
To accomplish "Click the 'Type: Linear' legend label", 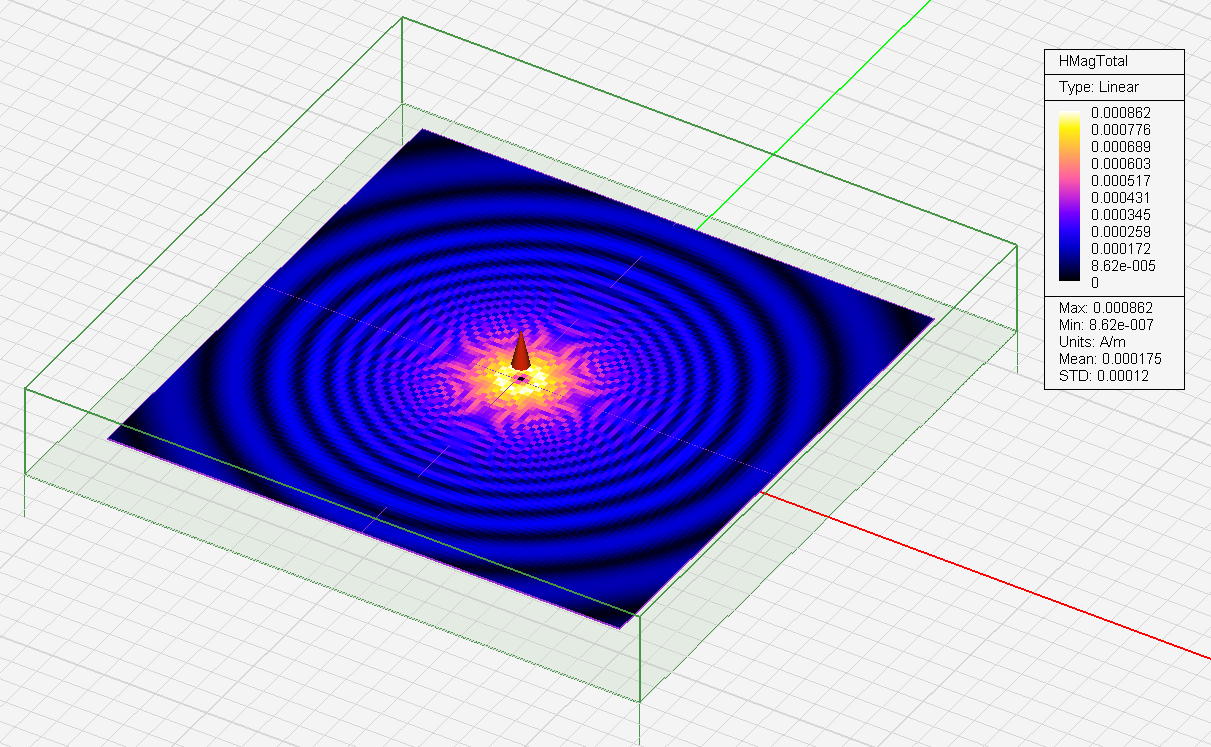I will click(x=1098, y=87).
